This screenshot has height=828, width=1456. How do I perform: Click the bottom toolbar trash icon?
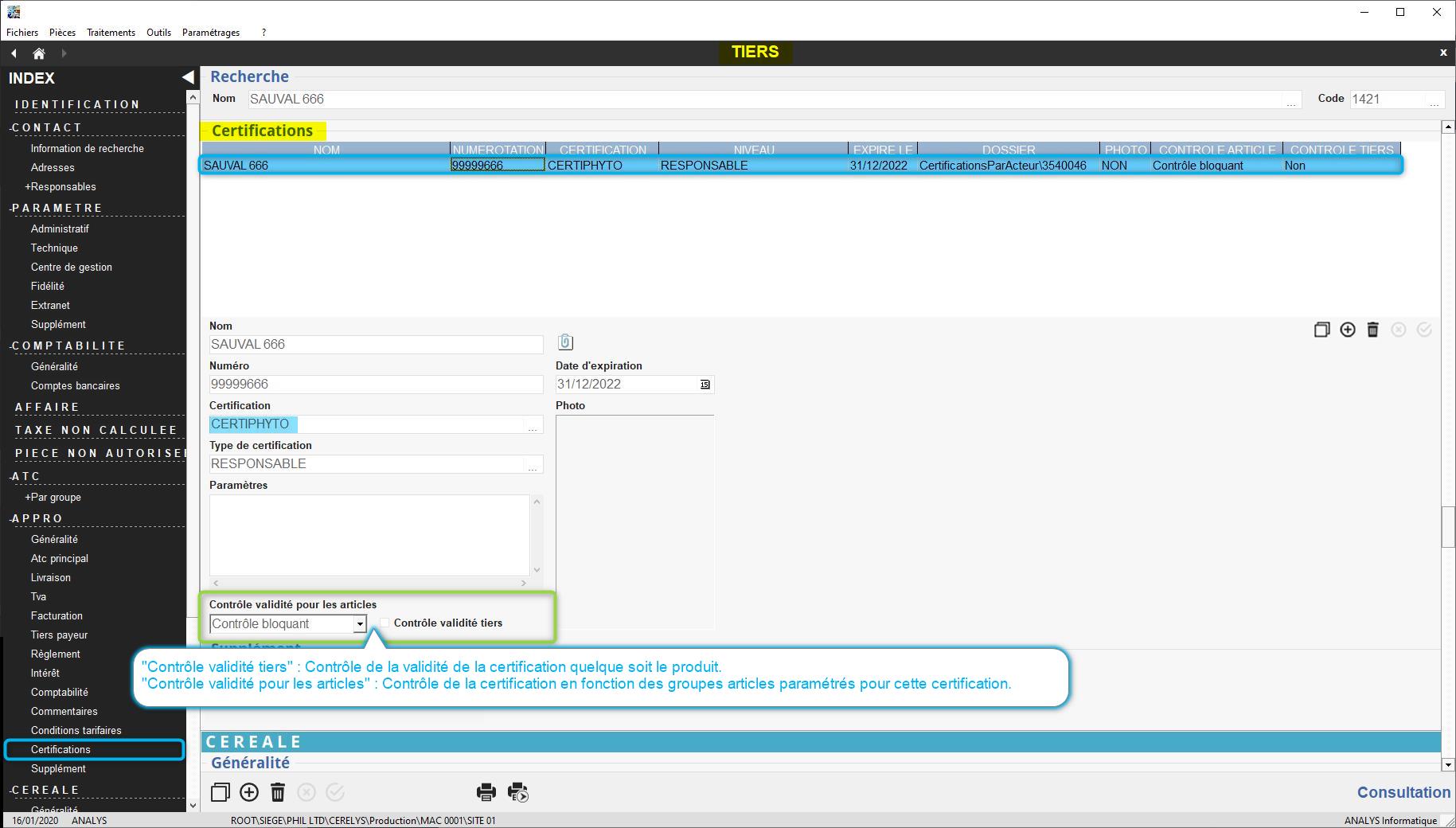(278, 792)
